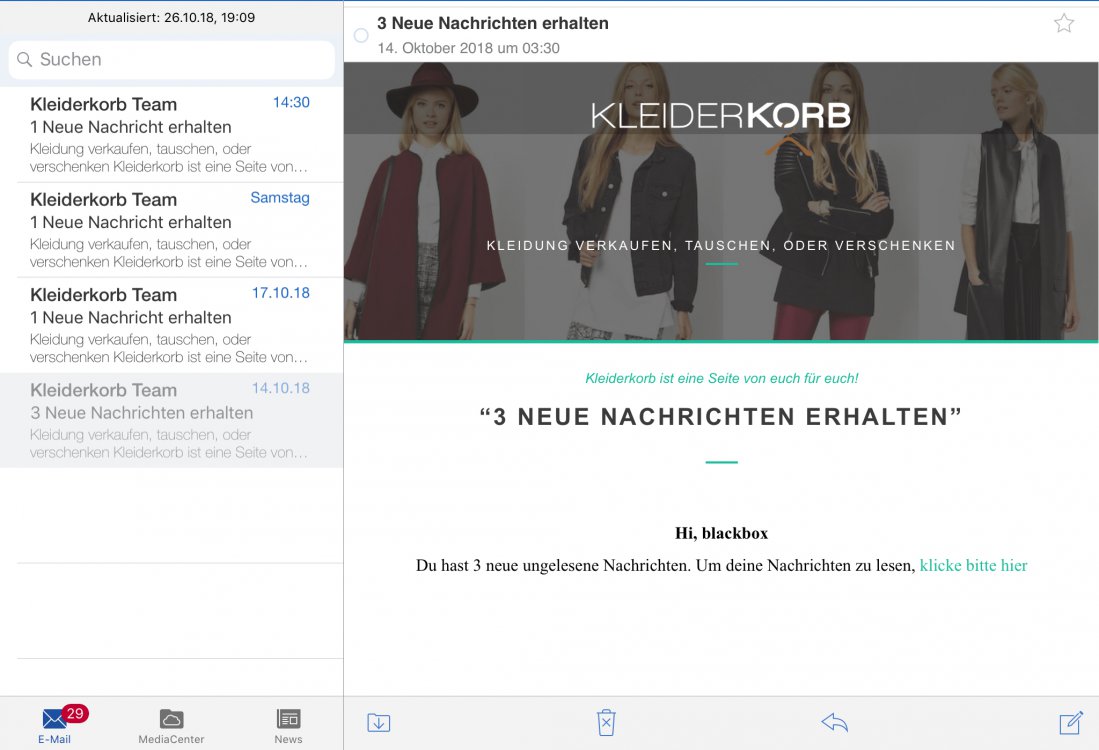Star the open email as favorite
This screenshot has height=750, width=1099.
(1064, 23)
